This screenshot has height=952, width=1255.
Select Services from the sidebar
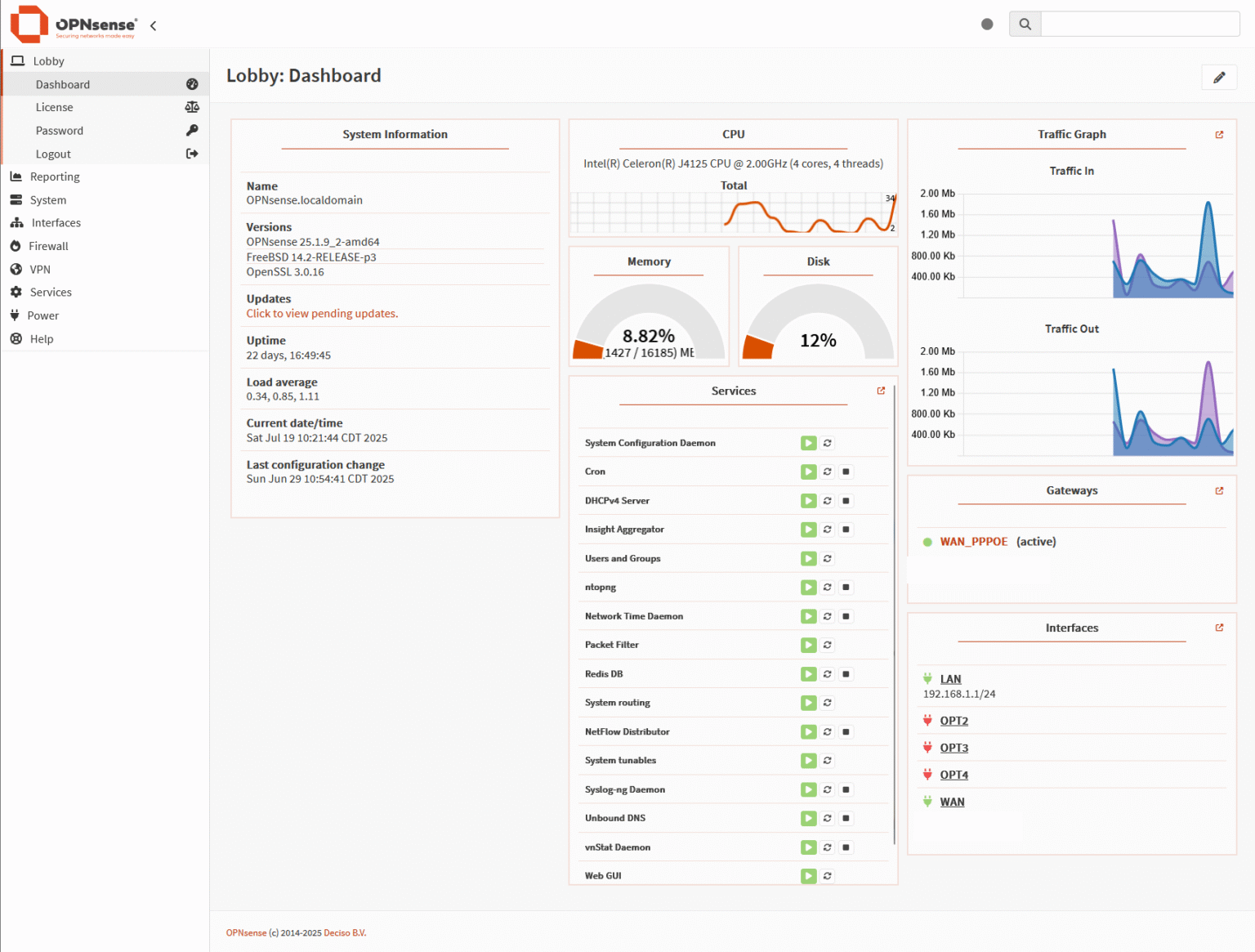[x=51, y=292]
